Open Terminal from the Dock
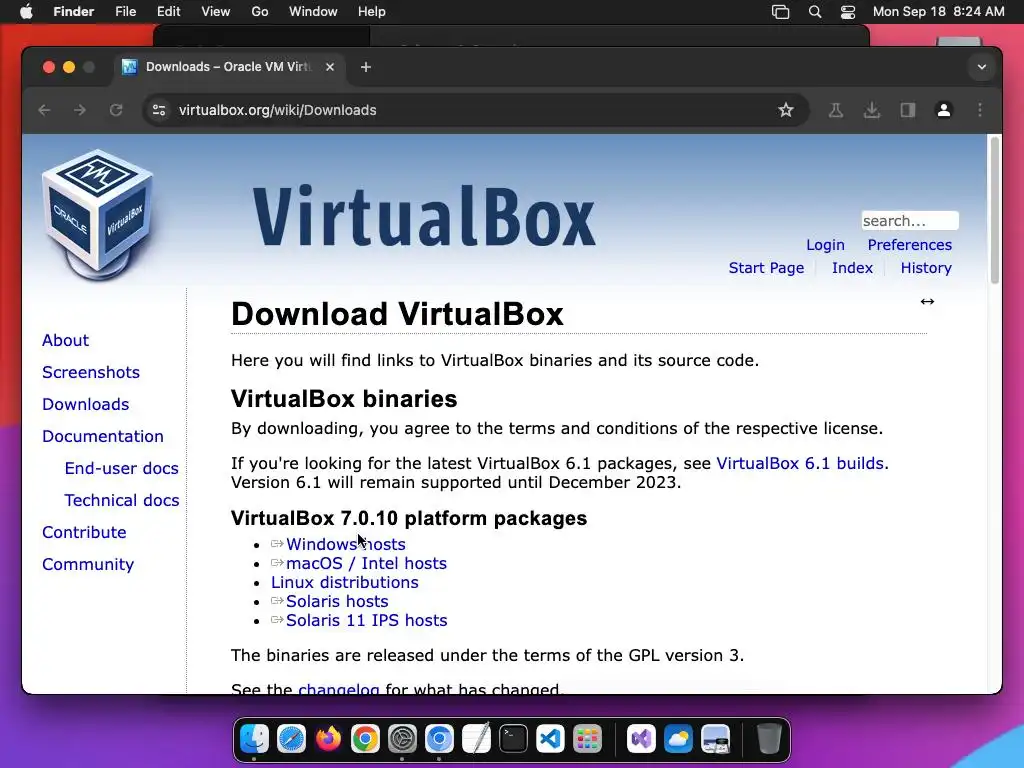The width and height of the screenshot is (1024, 768). [x=513, y=739]
